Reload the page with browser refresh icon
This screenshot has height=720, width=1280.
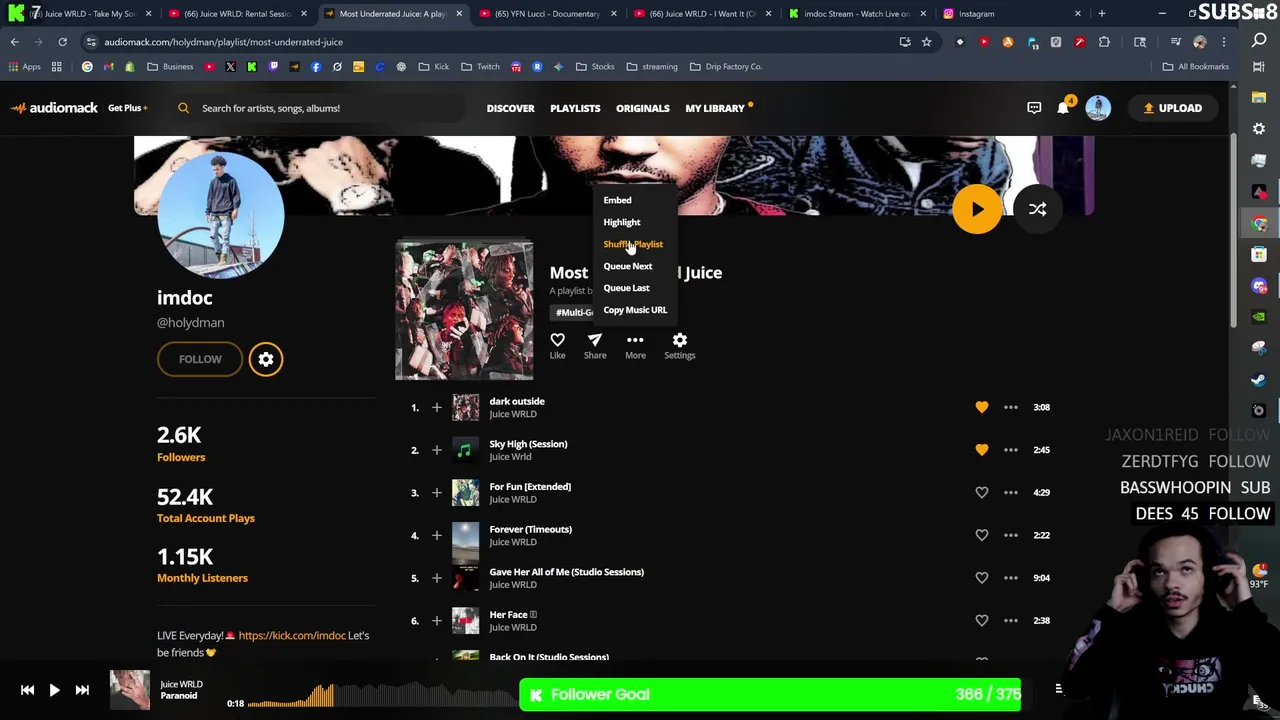click(62, 42)
